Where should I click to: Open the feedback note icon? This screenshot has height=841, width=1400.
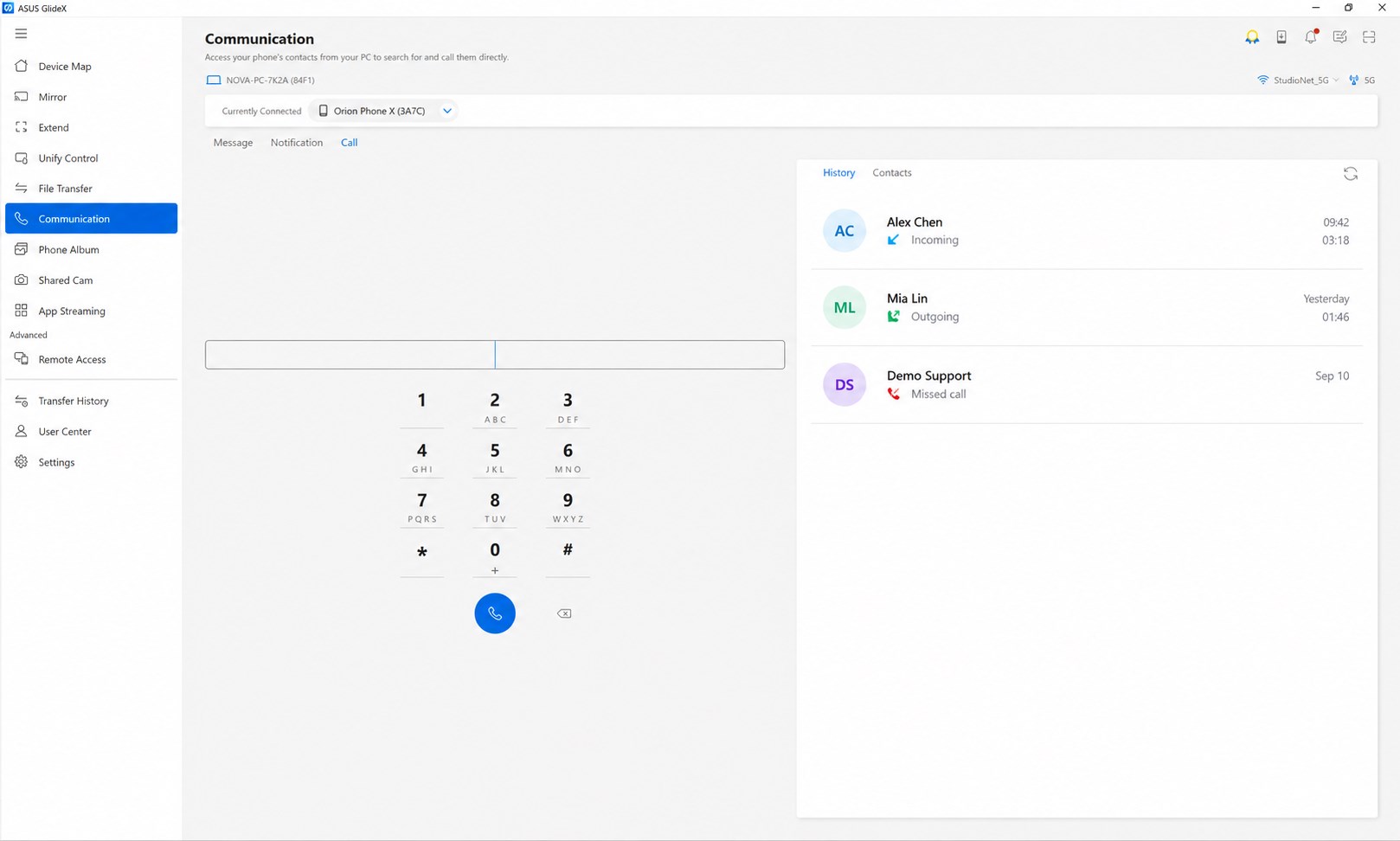coord(1339,37)
